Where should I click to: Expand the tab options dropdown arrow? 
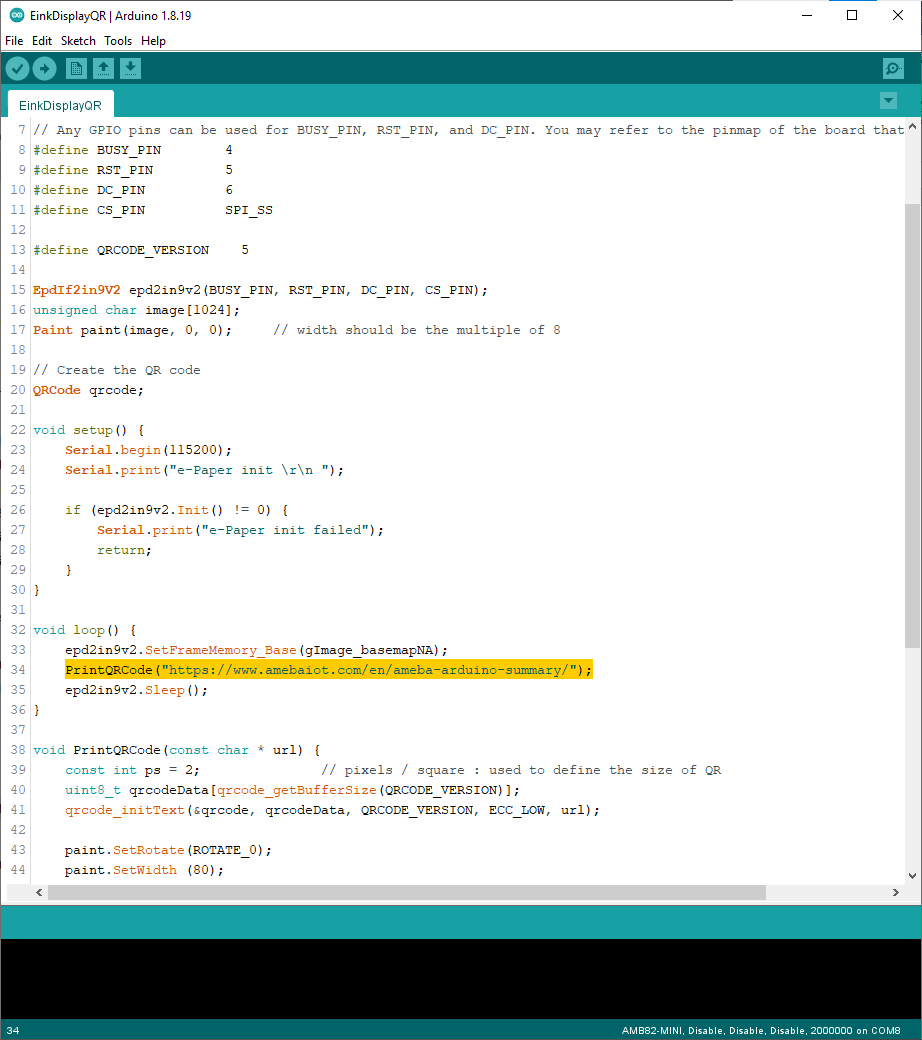pyautogui.click(x=888, y=101)
